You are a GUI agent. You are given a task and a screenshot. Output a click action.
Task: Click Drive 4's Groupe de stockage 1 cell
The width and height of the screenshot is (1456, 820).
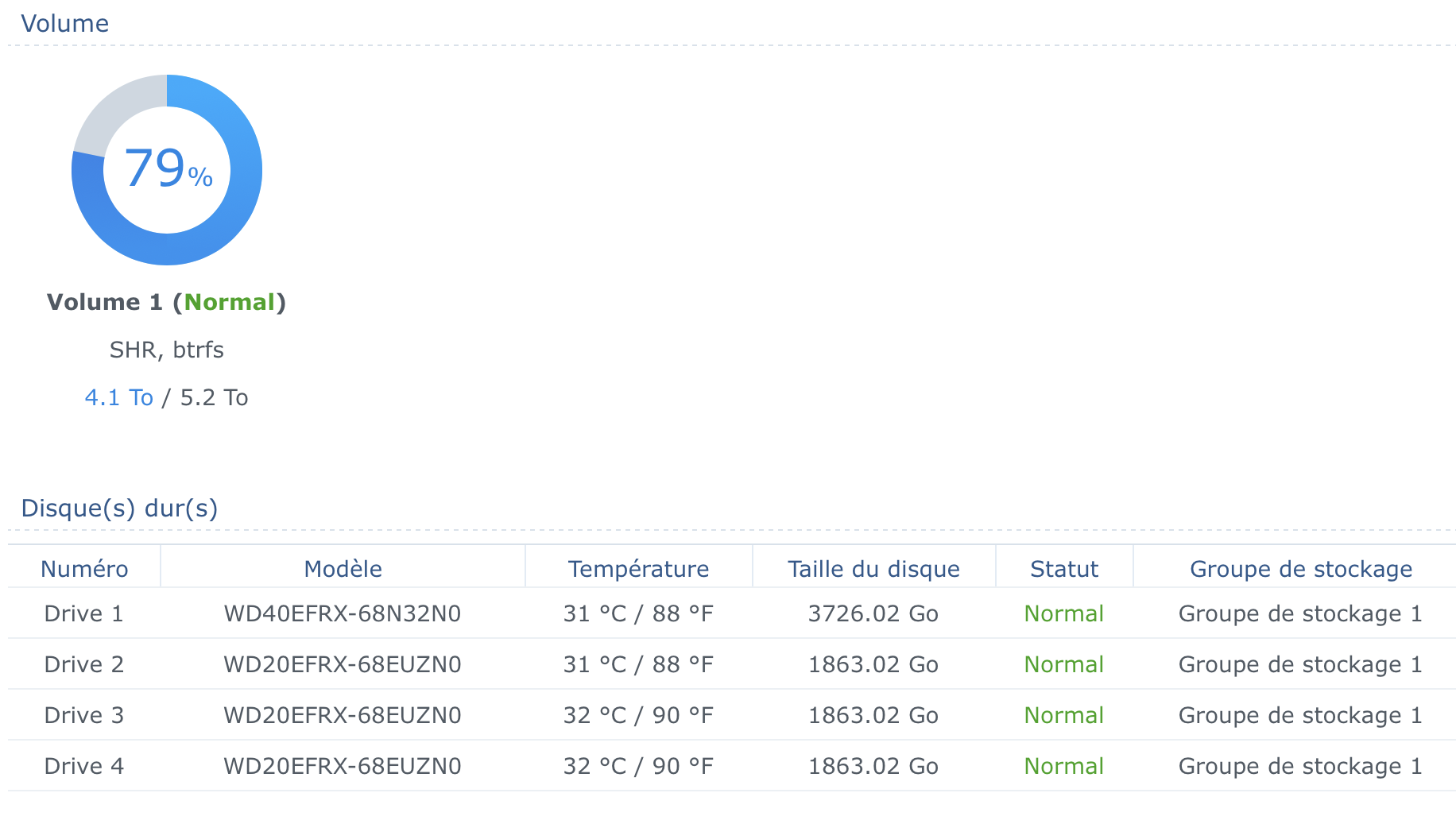(1300, 766)
